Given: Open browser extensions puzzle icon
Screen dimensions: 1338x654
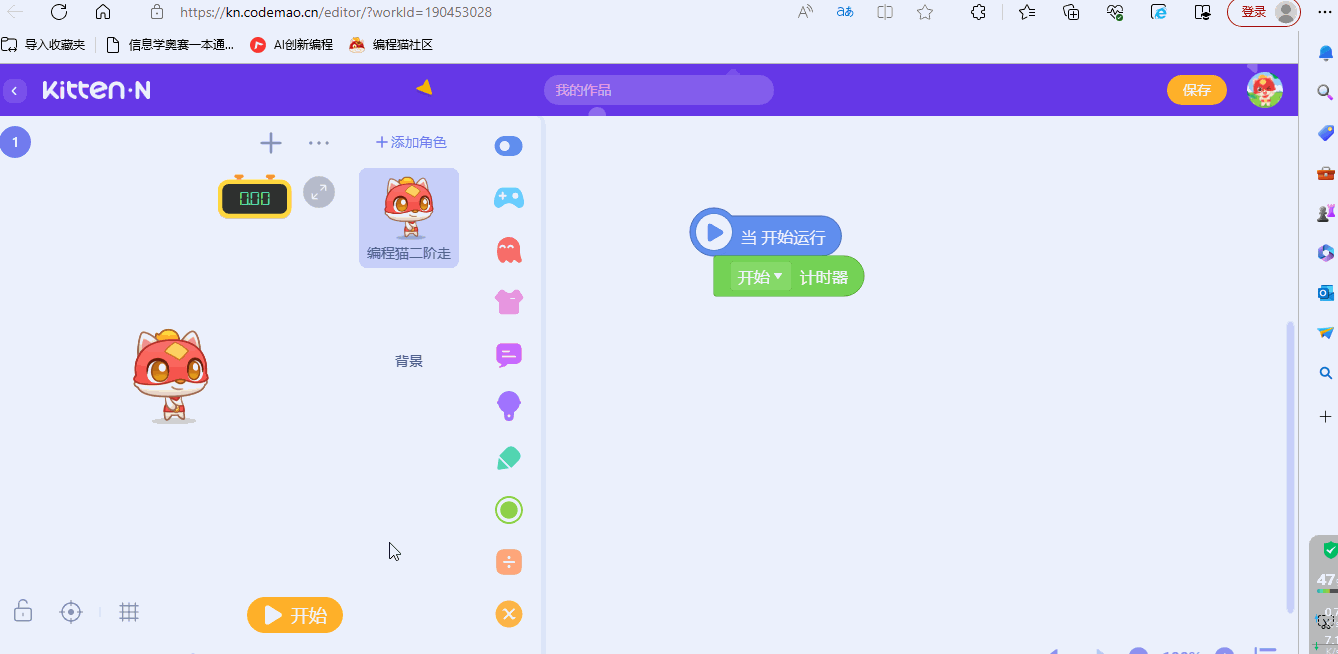Looking at the screenshot, I should pos(979,12).
